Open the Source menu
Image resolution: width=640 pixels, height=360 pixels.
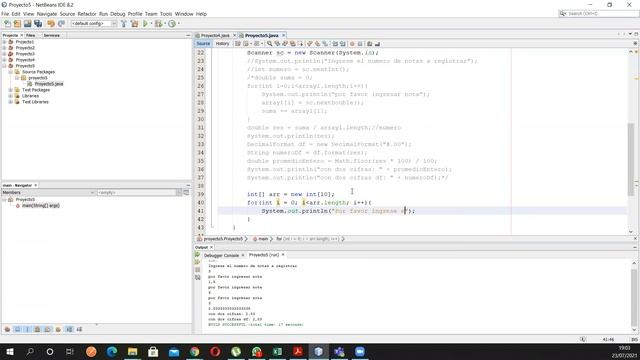pyautogui.click(x=67, y=14)
